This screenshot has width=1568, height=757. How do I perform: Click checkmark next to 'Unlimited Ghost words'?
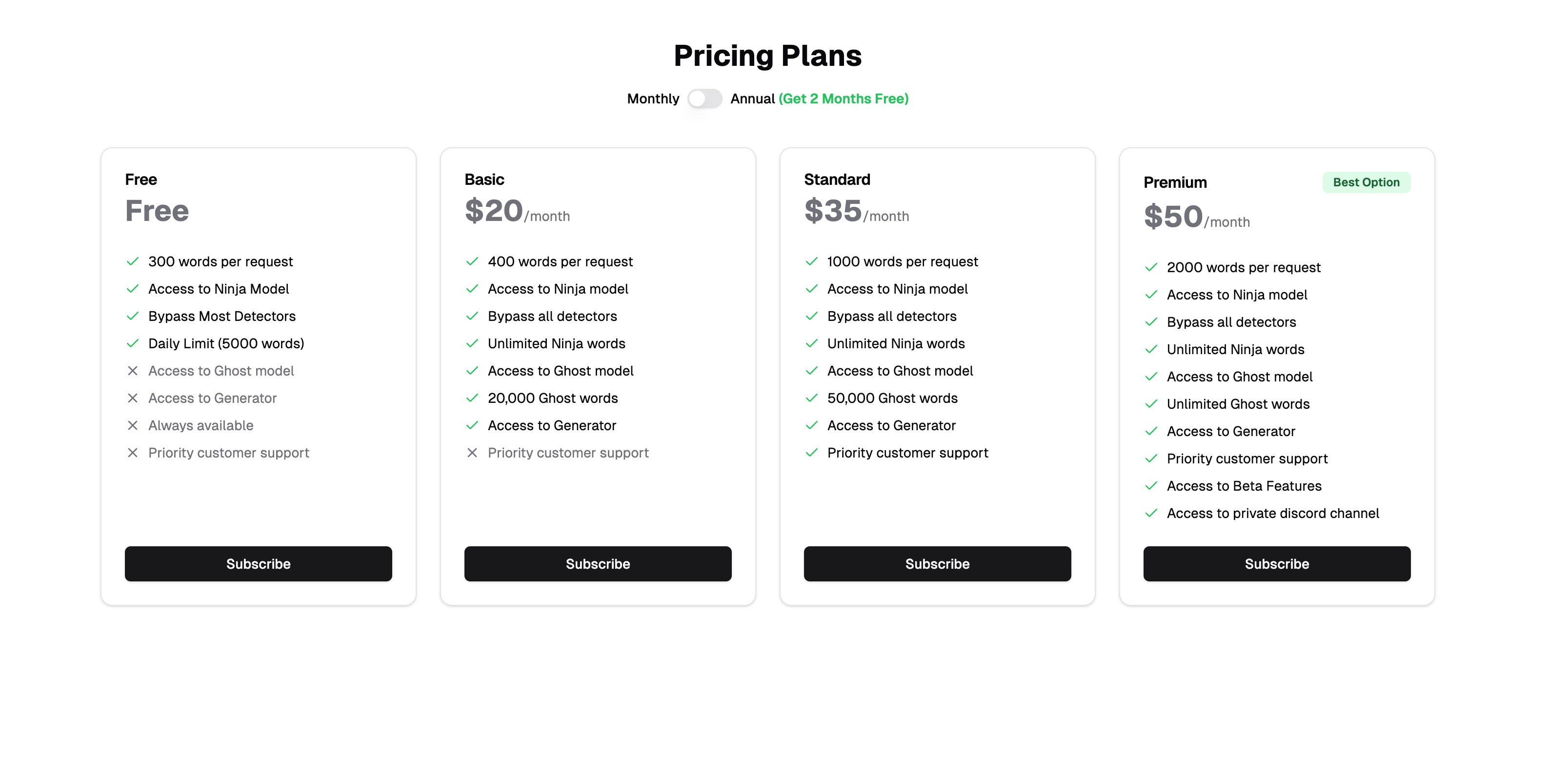click(1150, 404)
